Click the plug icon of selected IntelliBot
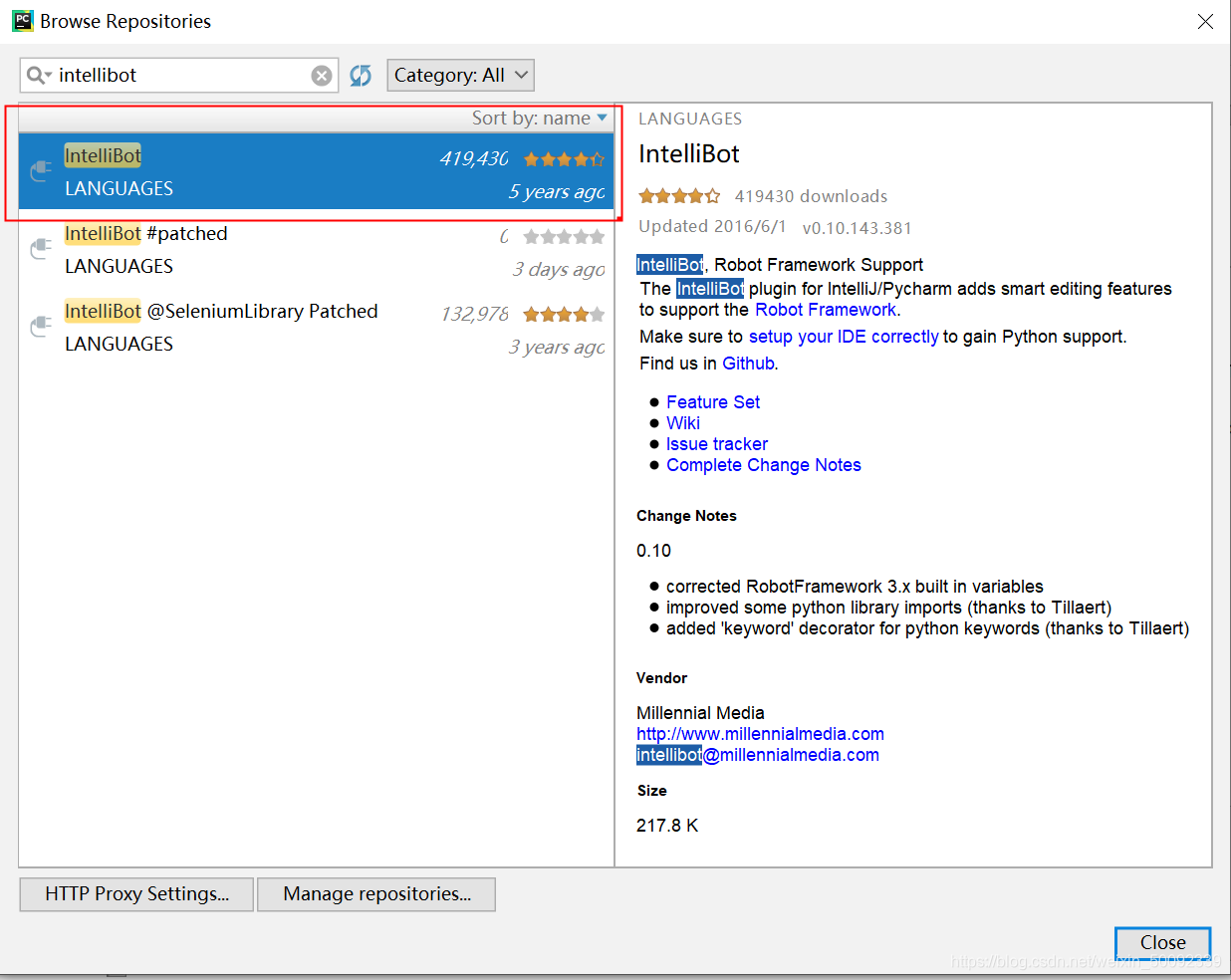 [40, 170]
